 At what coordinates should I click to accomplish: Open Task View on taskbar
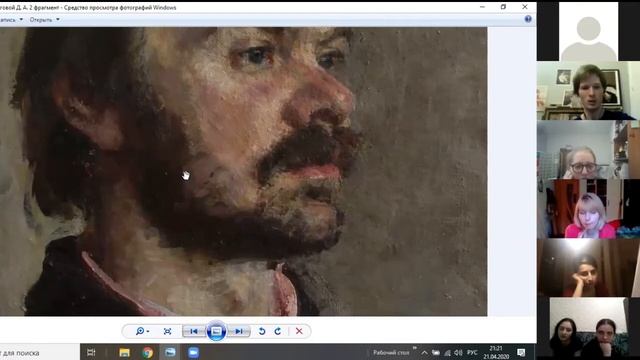(91, 352)
